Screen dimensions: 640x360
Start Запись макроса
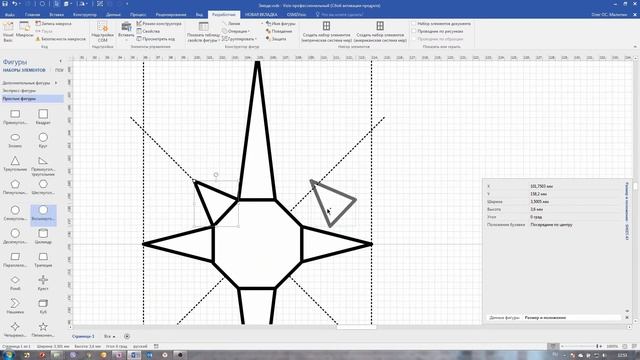pyautogui.click(x=53, y=24)
